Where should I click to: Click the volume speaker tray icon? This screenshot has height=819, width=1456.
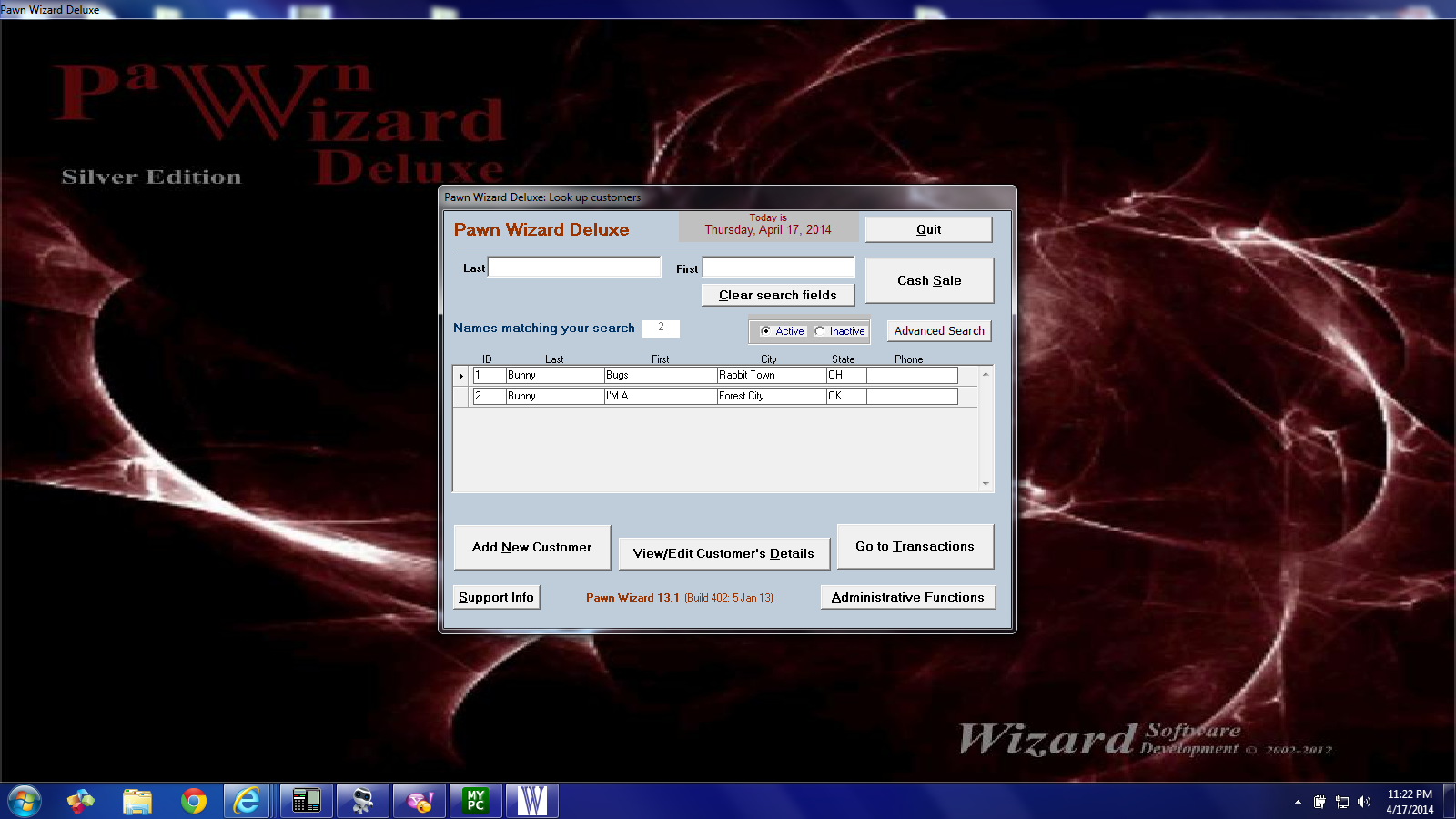pyautogui.click(x=1363, y=802)
